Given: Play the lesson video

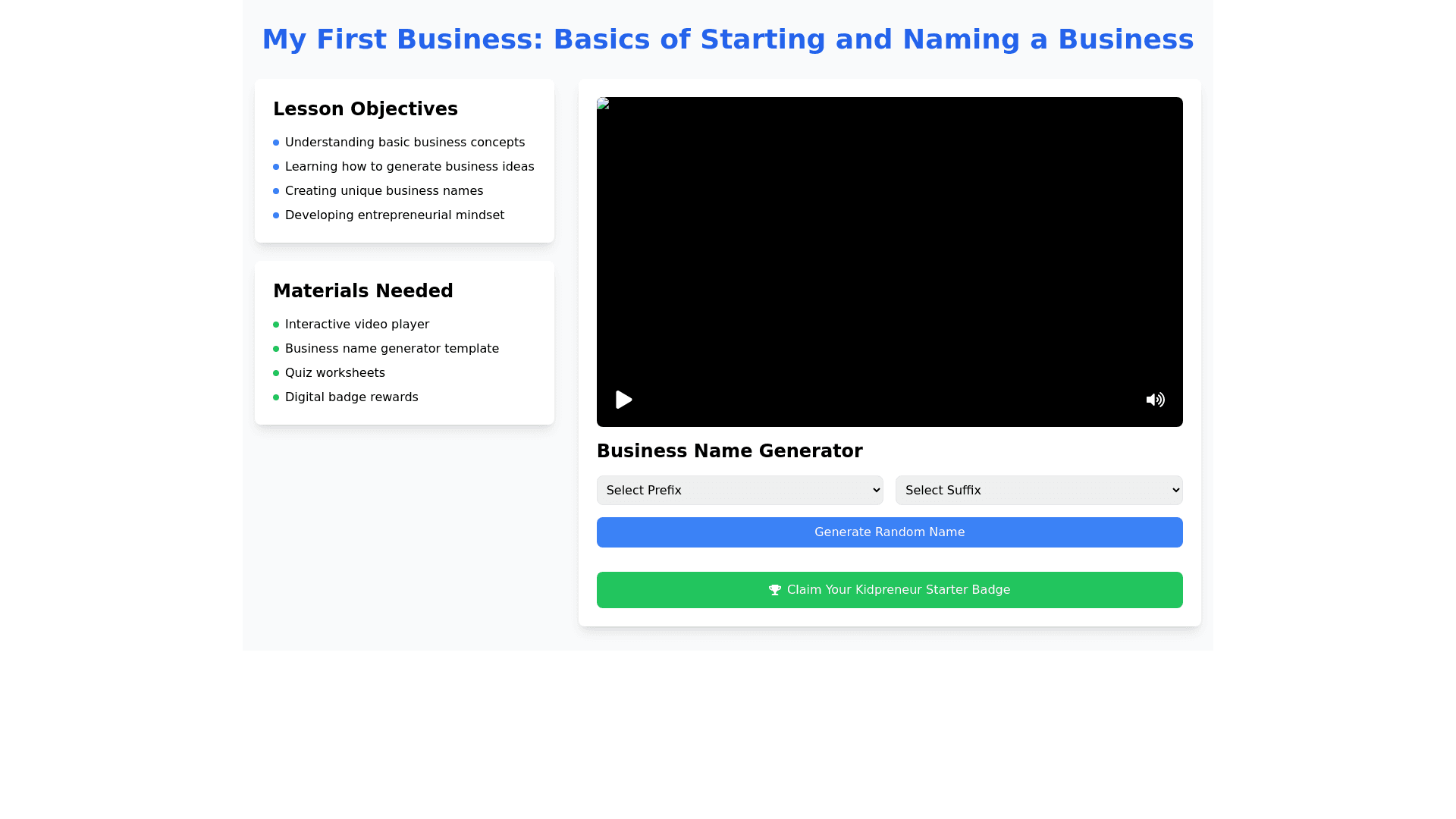Looking at the screenshot, I should (623, 400).
